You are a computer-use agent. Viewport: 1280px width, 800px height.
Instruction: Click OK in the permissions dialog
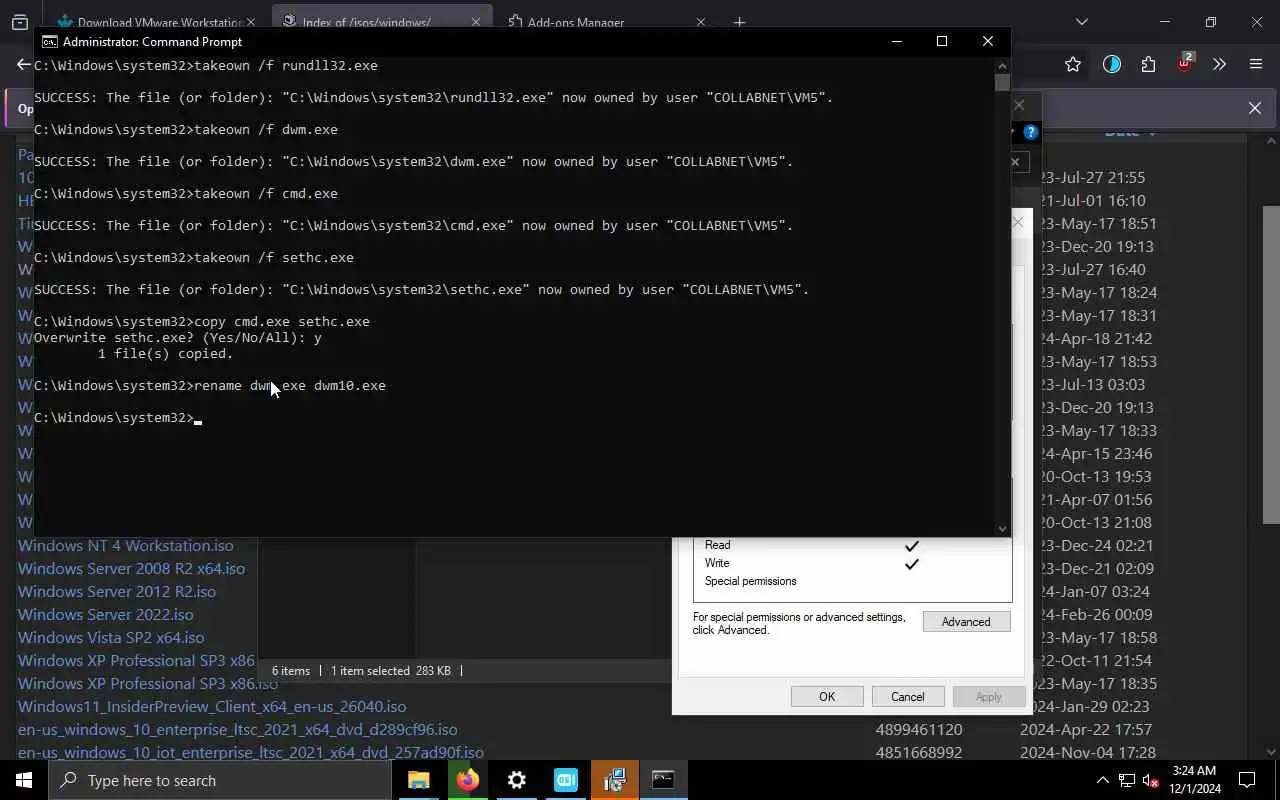coord(827,696)
